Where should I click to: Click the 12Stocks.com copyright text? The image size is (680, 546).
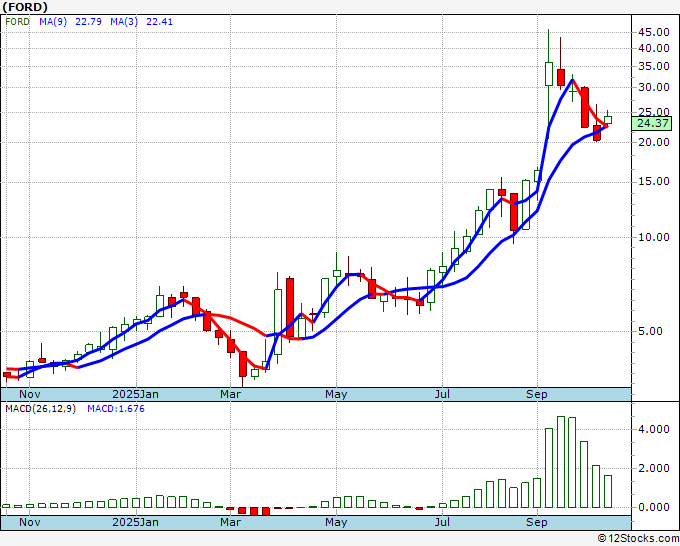[x=638, y=539]
